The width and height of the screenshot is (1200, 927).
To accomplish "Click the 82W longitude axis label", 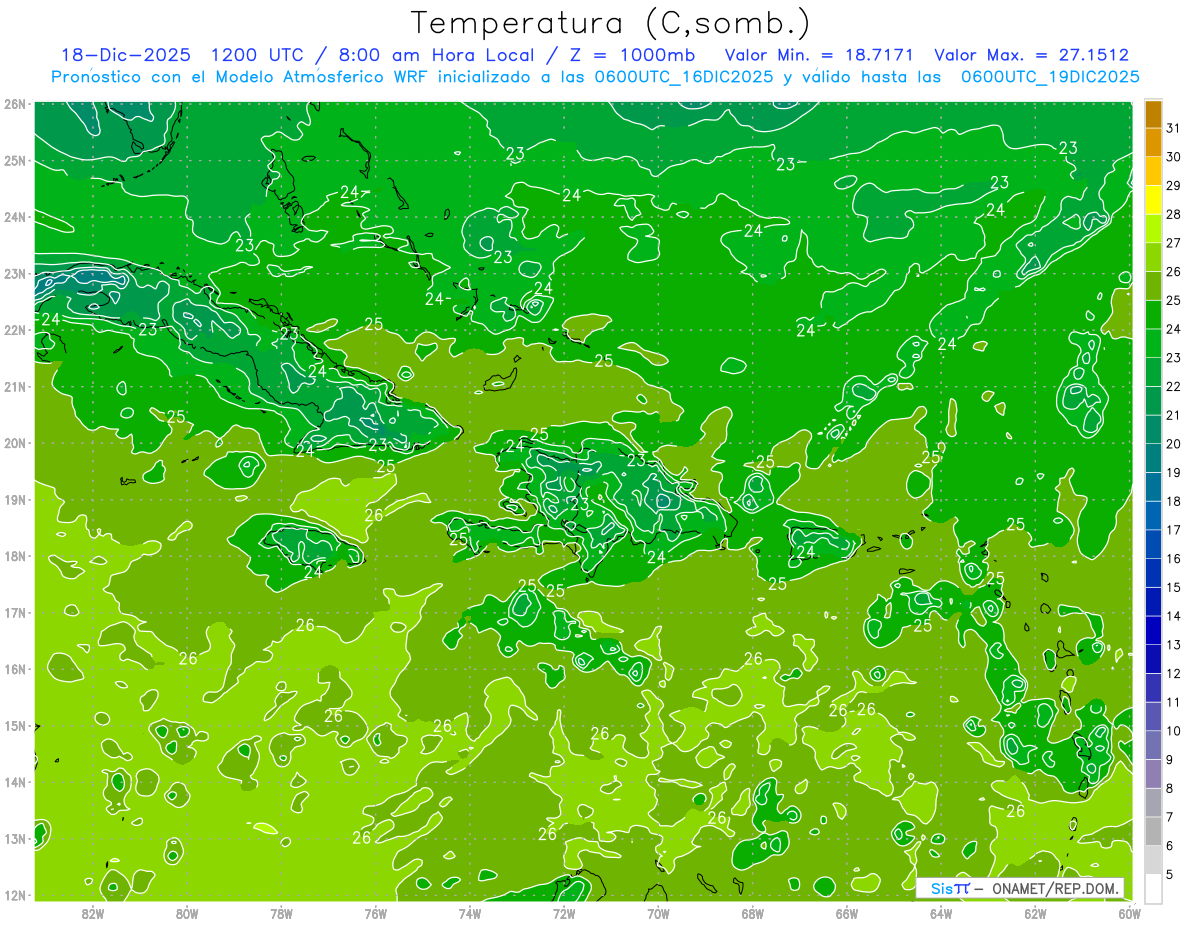I will click(92, 913).
